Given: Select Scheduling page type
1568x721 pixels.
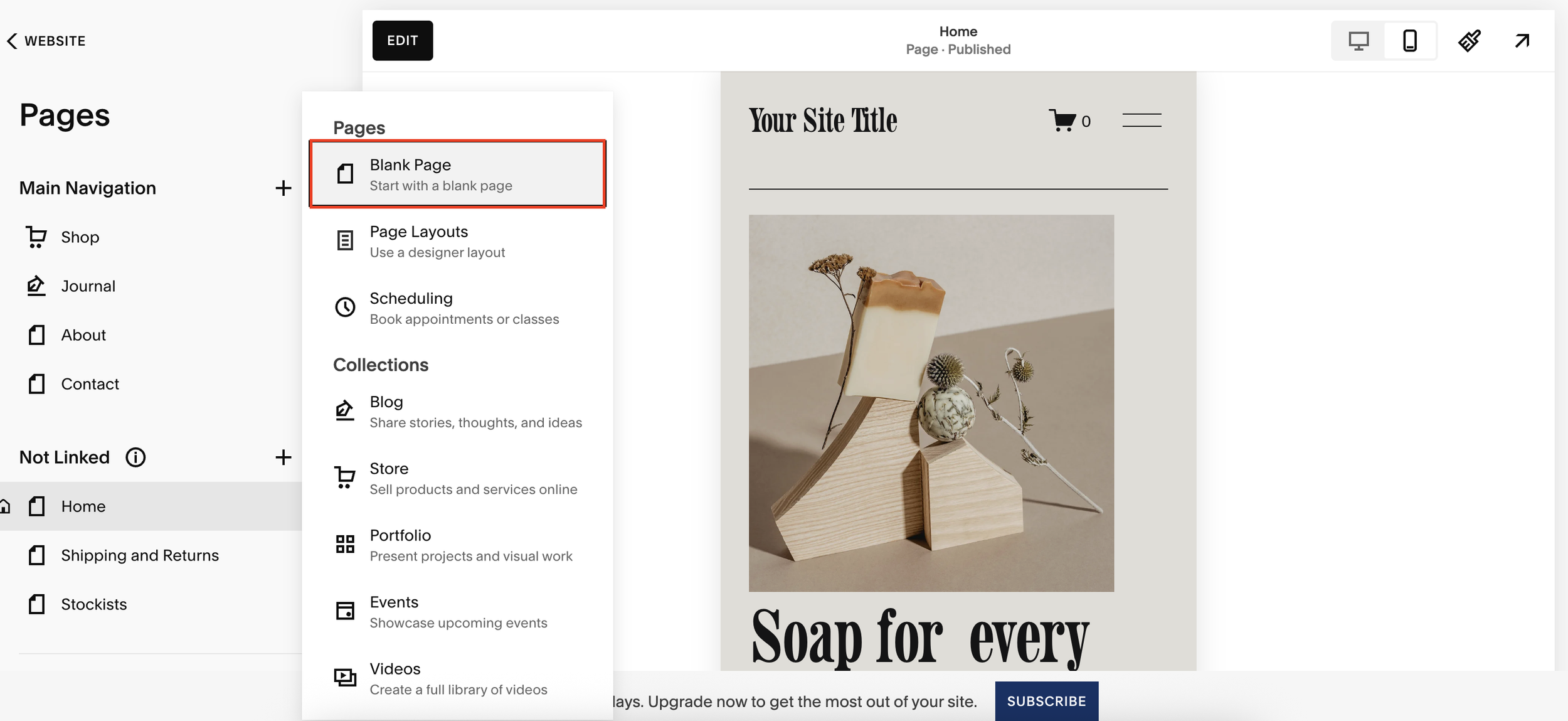Looking at the screenshot, I should click(458, 307).
